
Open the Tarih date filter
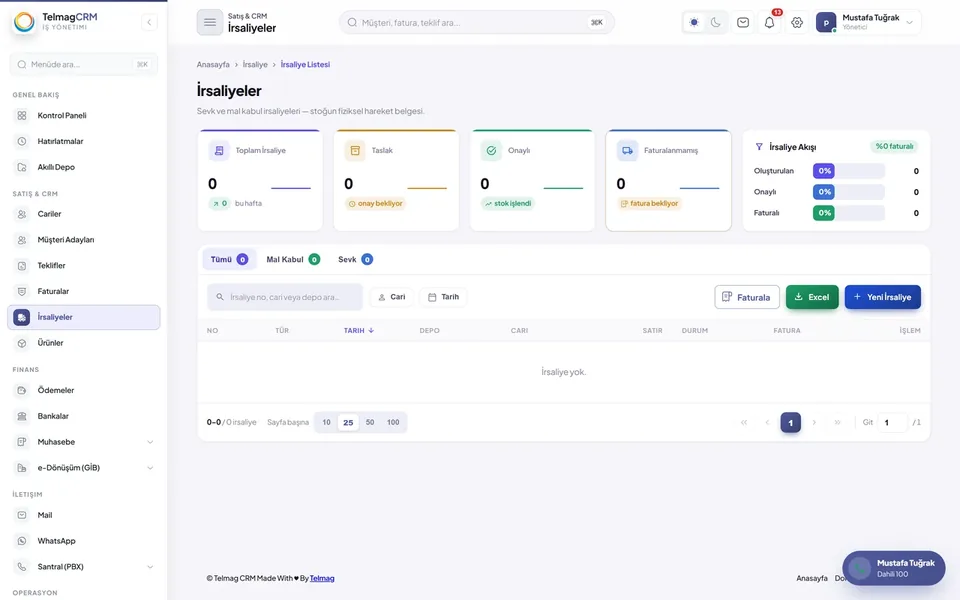(x=443, y=297)
